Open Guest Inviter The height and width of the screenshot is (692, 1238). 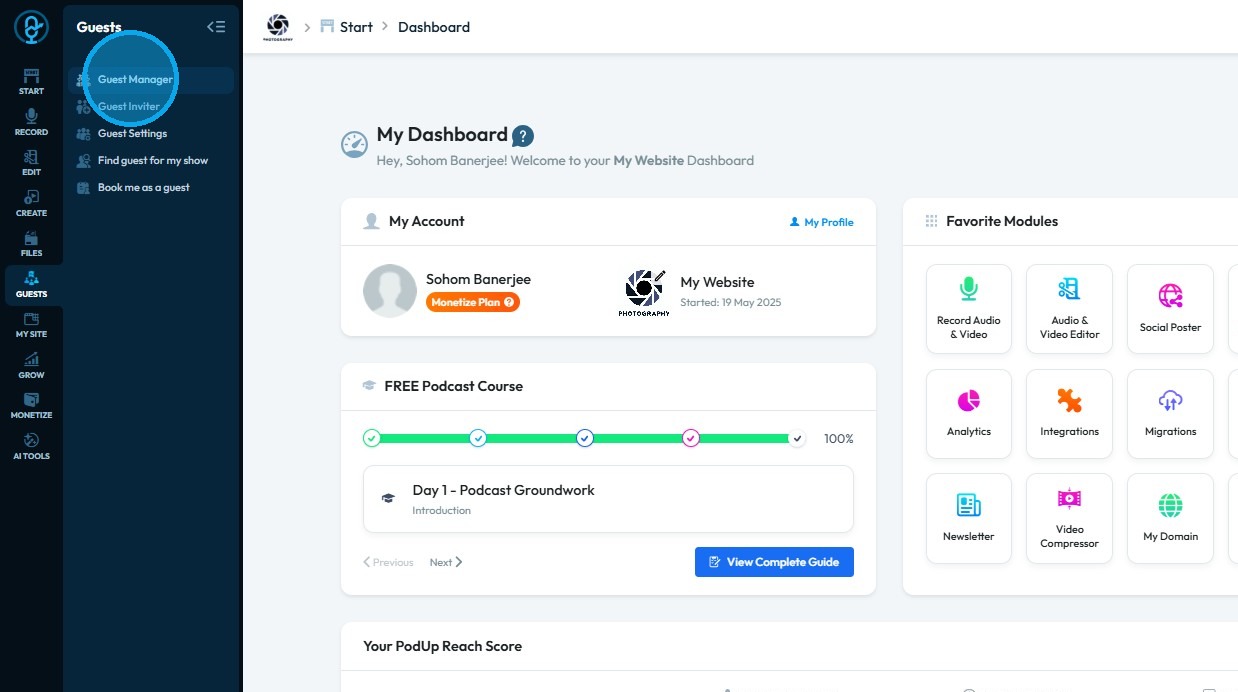(151, 107)
